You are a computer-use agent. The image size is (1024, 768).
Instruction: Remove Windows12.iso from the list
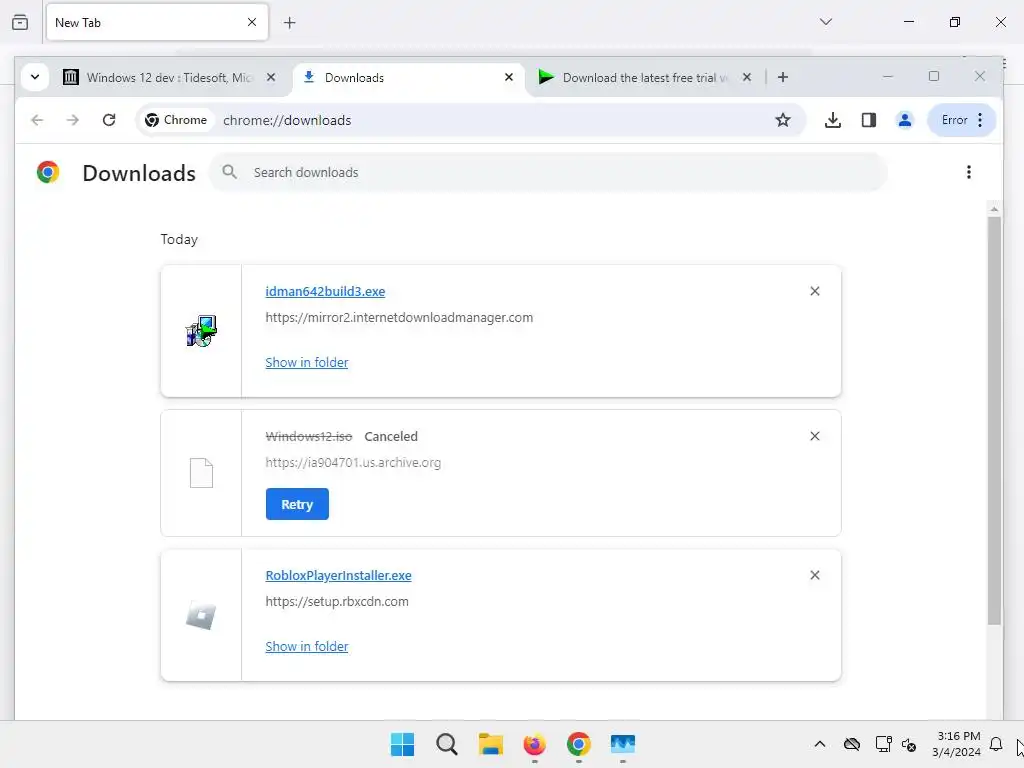click(814, 436)
